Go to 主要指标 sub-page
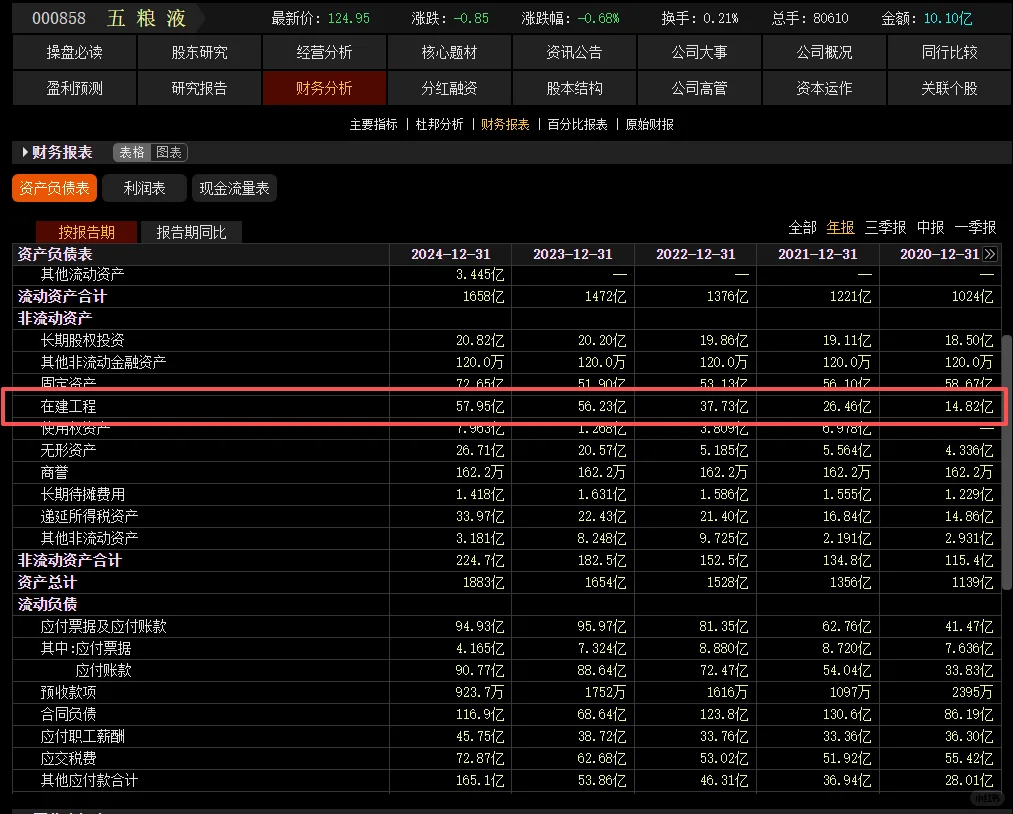Image resolution: width=1013 pixels, height=814 pixels. 373,124
